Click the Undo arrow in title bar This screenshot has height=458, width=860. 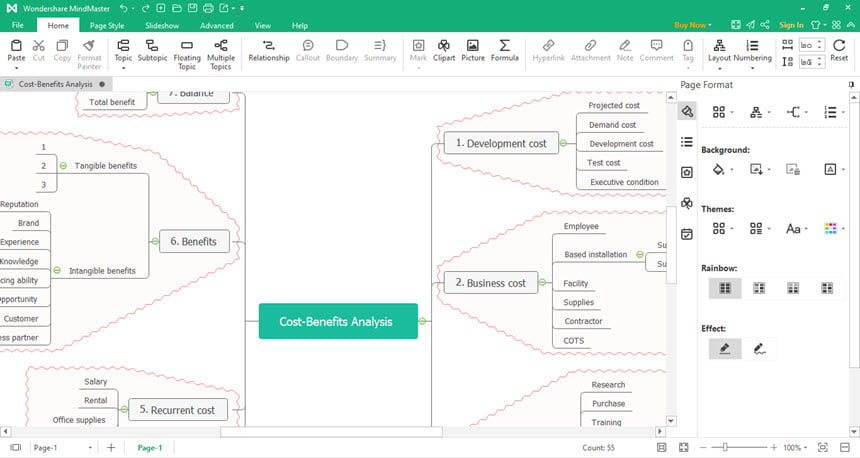coord(124,8)
